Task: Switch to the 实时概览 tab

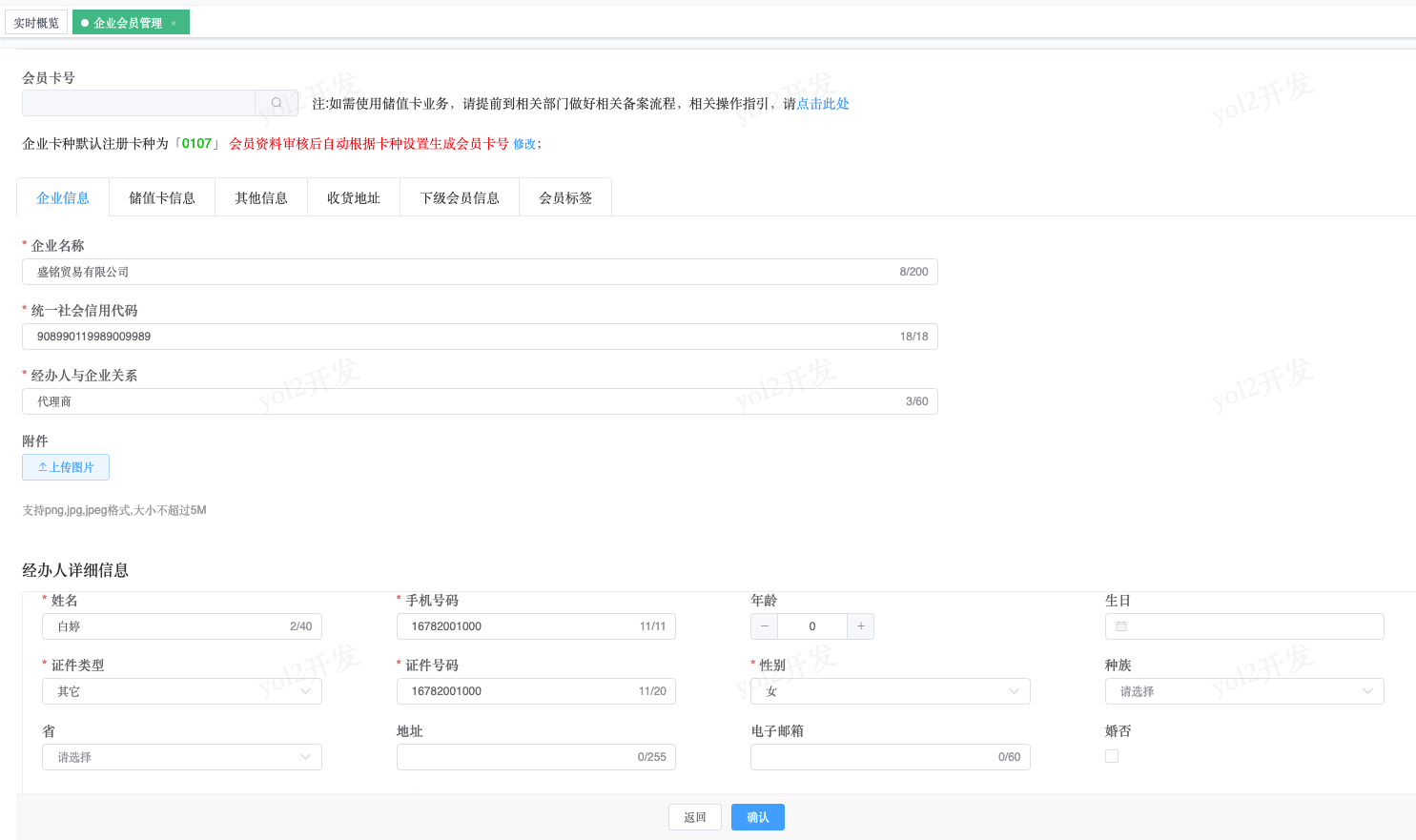Action: pyautogui.click(x=36, y=23)
